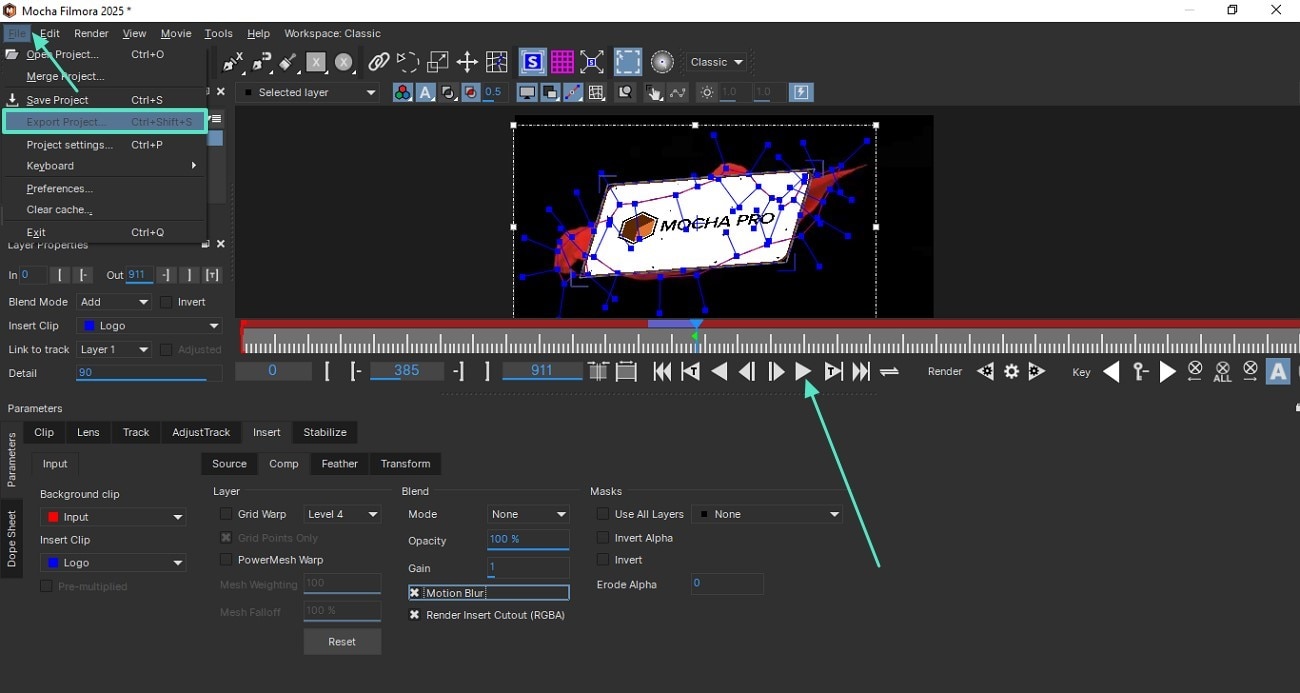Viewport: 1300px width, 693px height.
Task: Click the Opacity 100 % field
Action: click(528, 540)
